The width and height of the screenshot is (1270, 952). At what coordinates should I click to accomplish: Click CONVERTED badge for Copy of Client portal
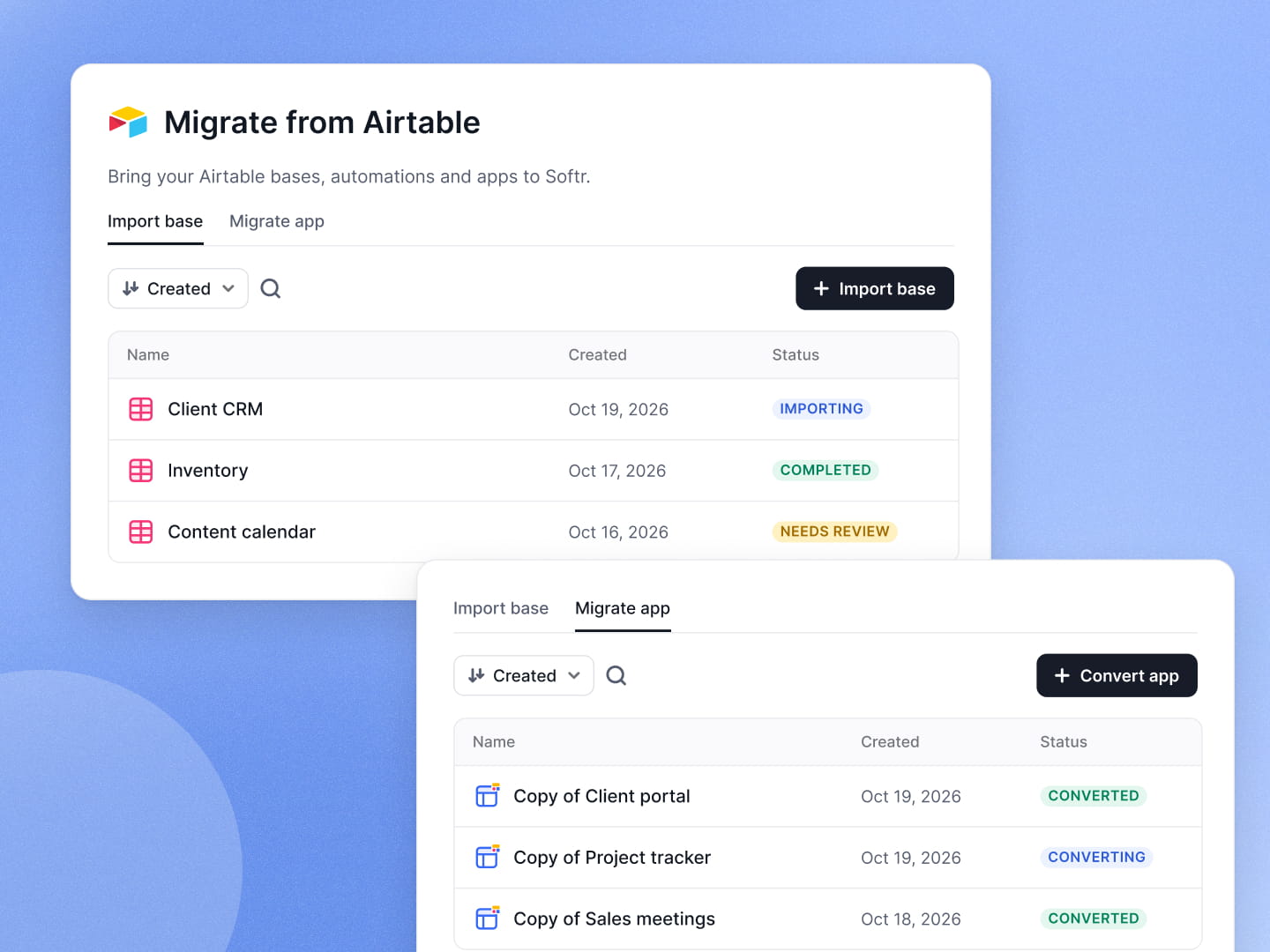click(x=1094, y=796)
